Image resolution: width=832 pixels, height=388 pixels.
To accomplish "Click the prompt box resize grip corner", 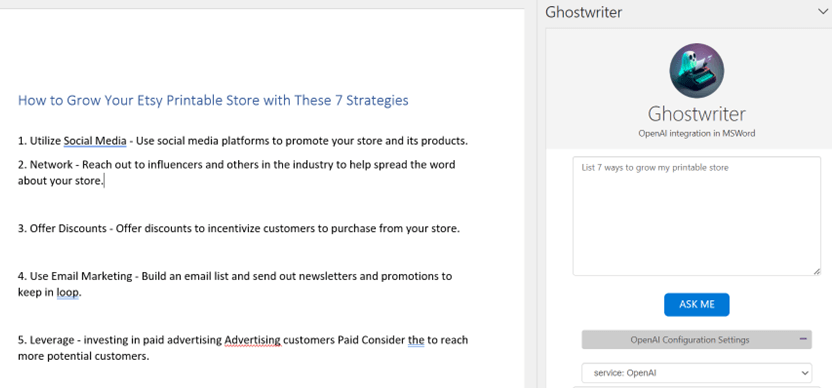I will tap(817, 271).
